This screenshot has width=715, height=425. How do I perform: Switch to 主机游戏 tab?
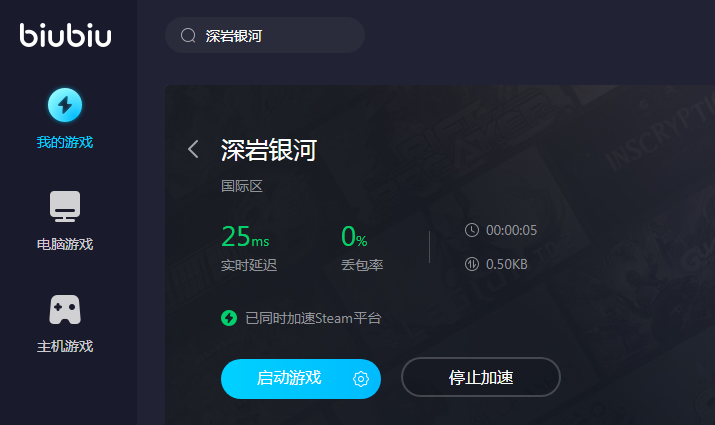click(65, 347)
